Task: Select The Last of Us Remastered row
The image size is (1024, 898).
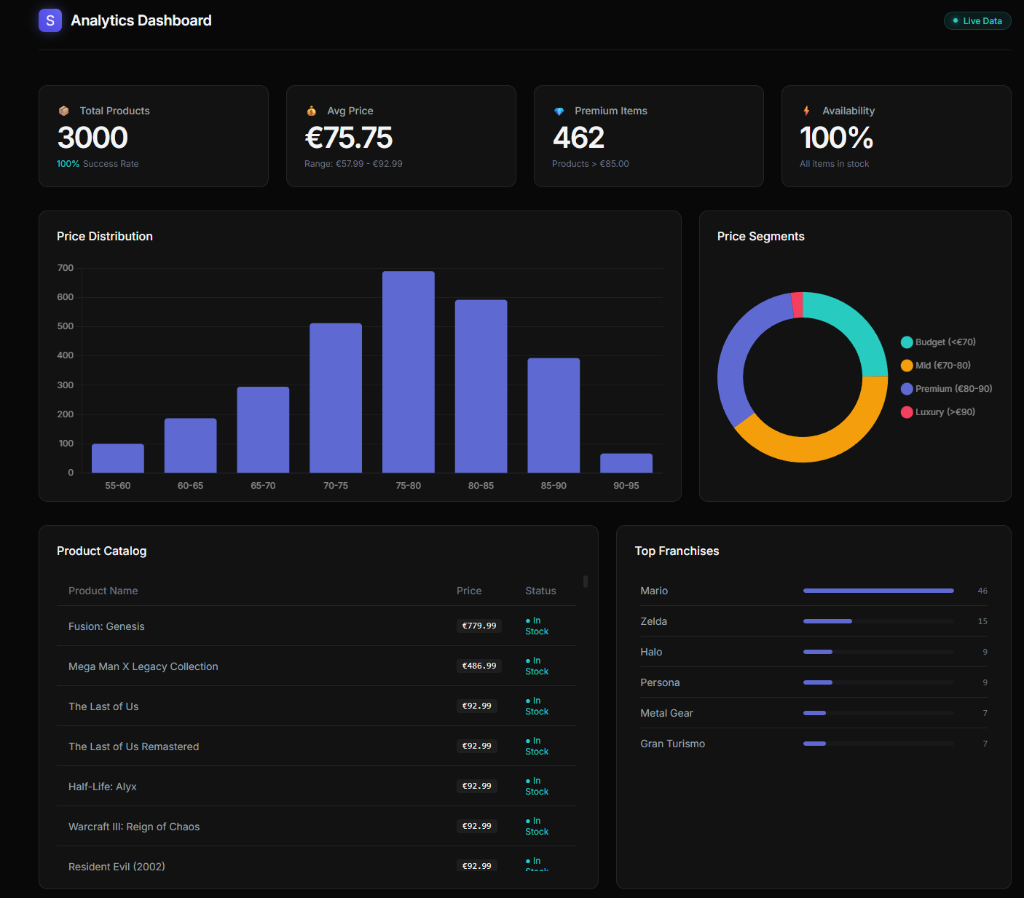Action: point(317,746)
